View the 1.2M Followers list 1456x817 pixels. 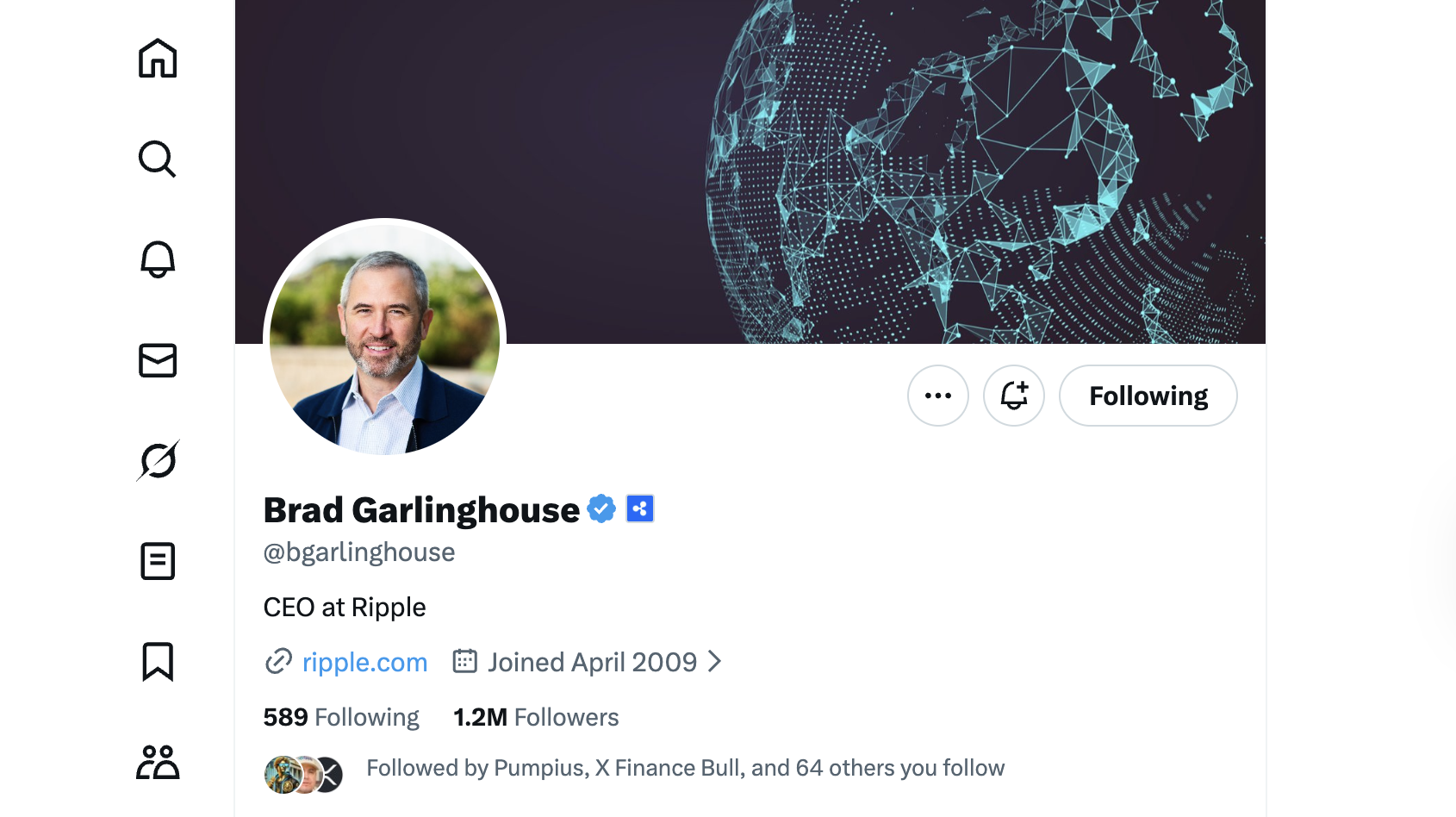click(x=535, y=716)
